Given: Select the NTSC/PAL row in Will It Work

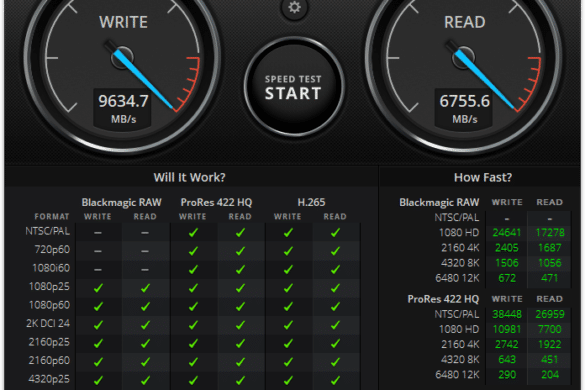Looking at the screenshot, I should click(x=193, y=232).
